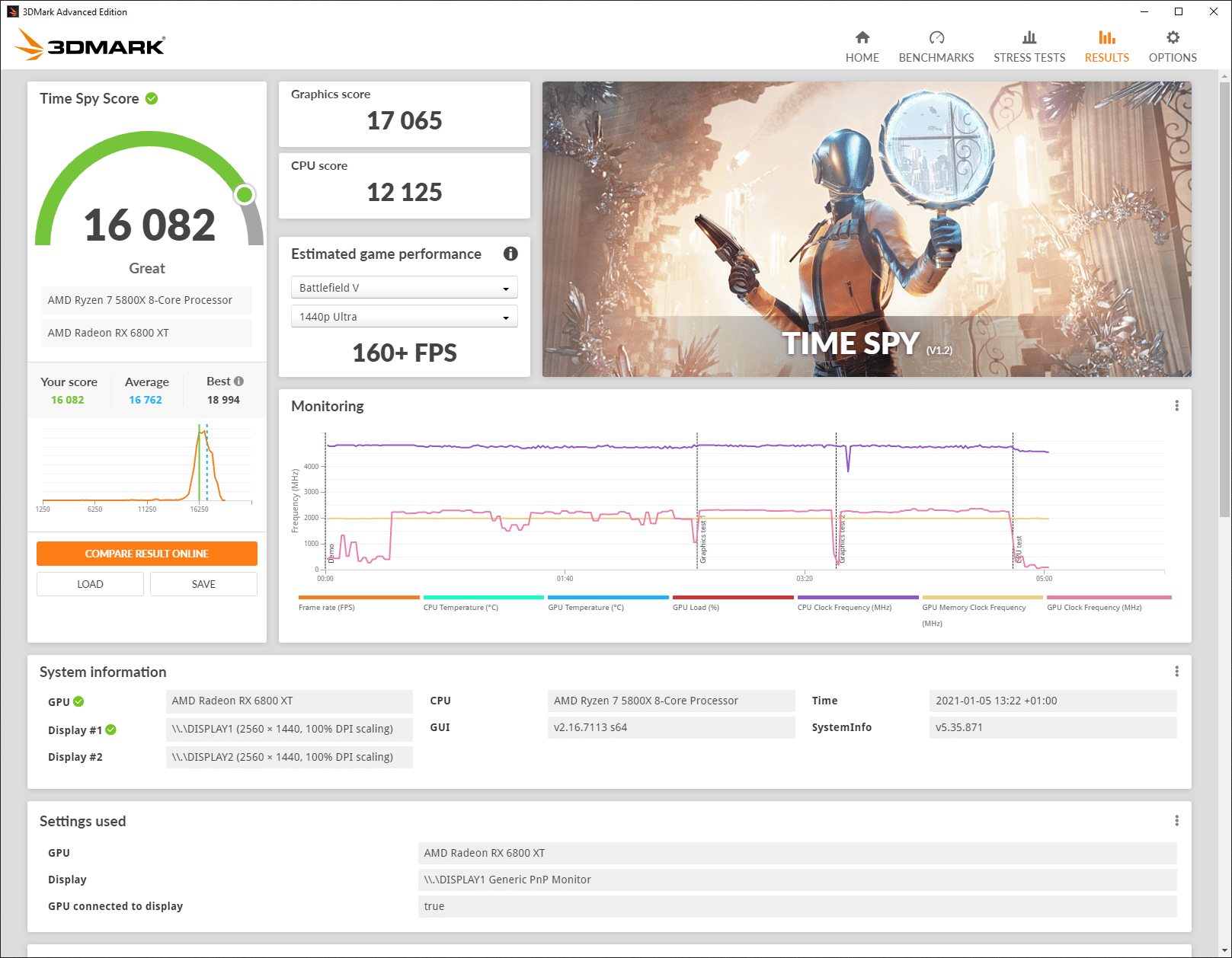
Task: Click the 160+ FPS estimate
Action: click(405, 353)
